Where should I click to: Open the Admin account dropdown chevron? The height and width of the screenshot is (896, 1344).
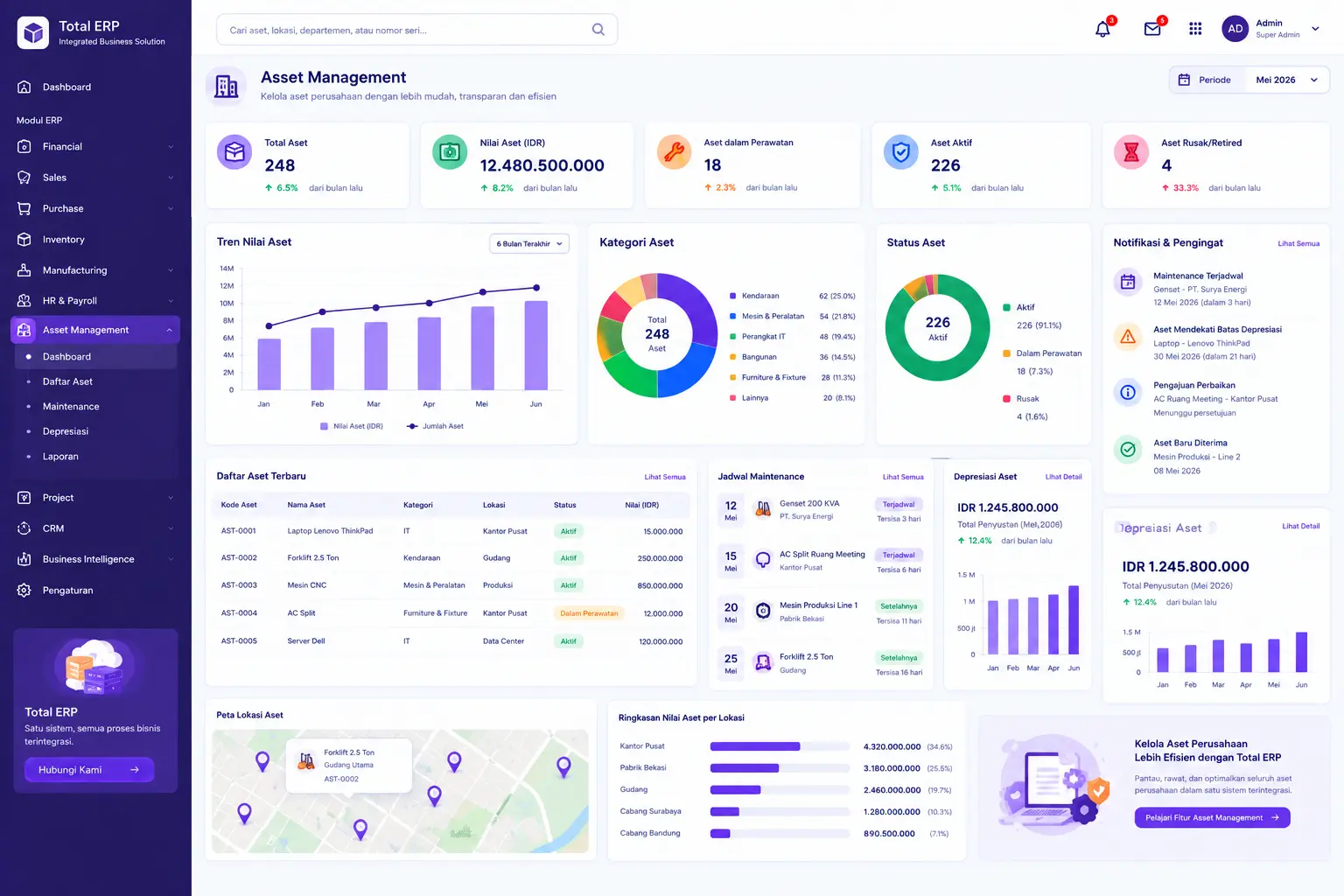[x=1315, y=29]
